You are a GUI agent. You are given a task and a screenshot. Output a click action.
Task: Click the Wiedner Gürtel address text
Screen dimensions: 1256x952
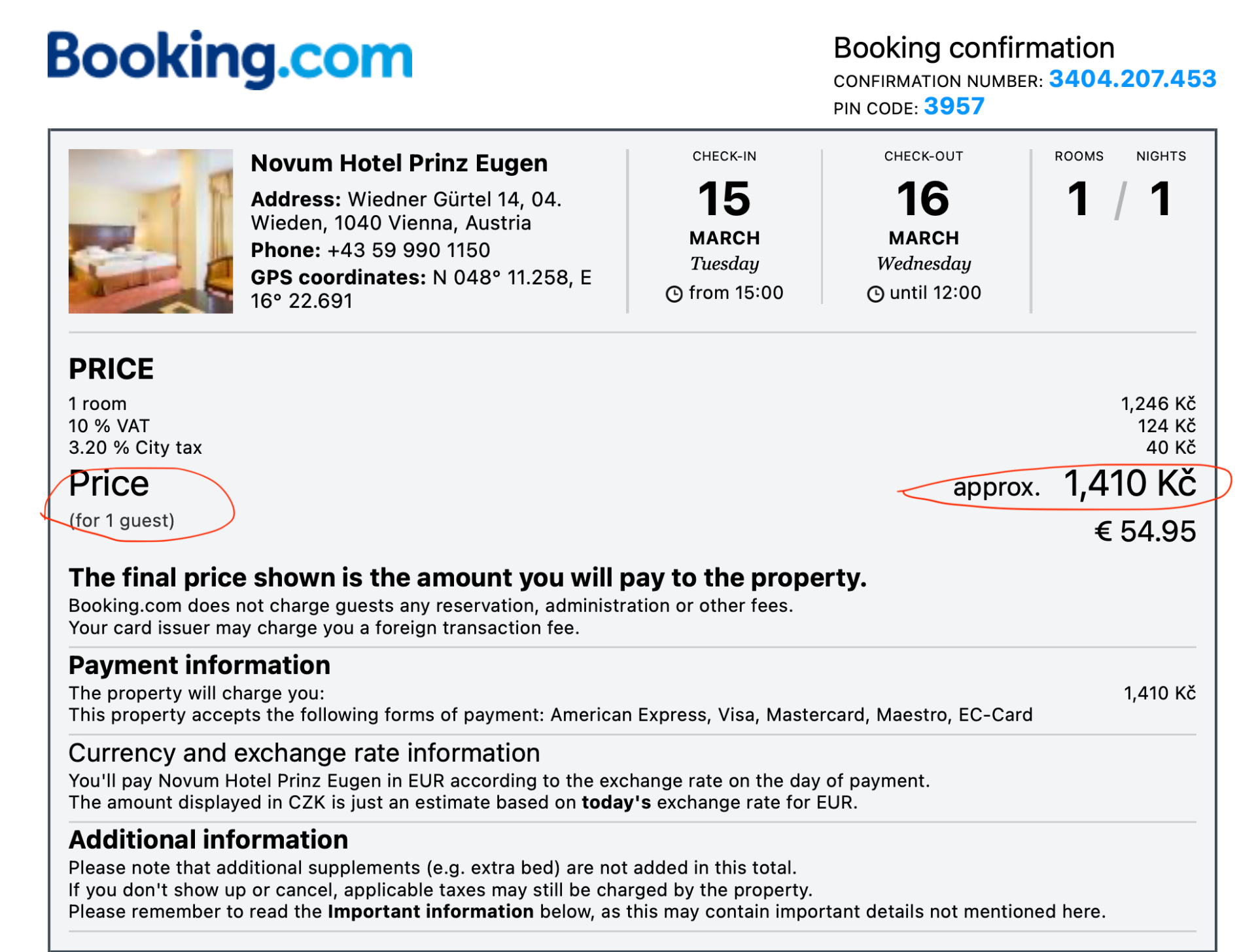click(x=454, y=199)
